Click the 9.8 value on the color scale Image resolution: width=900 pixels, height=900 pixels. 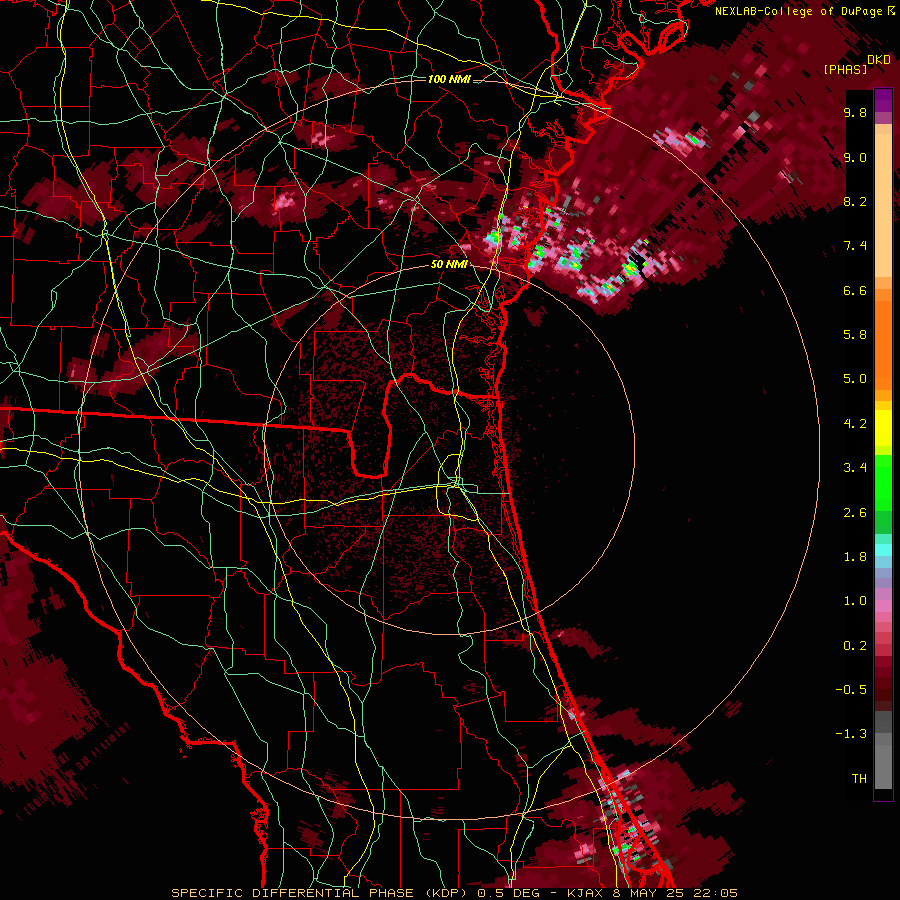855,112
